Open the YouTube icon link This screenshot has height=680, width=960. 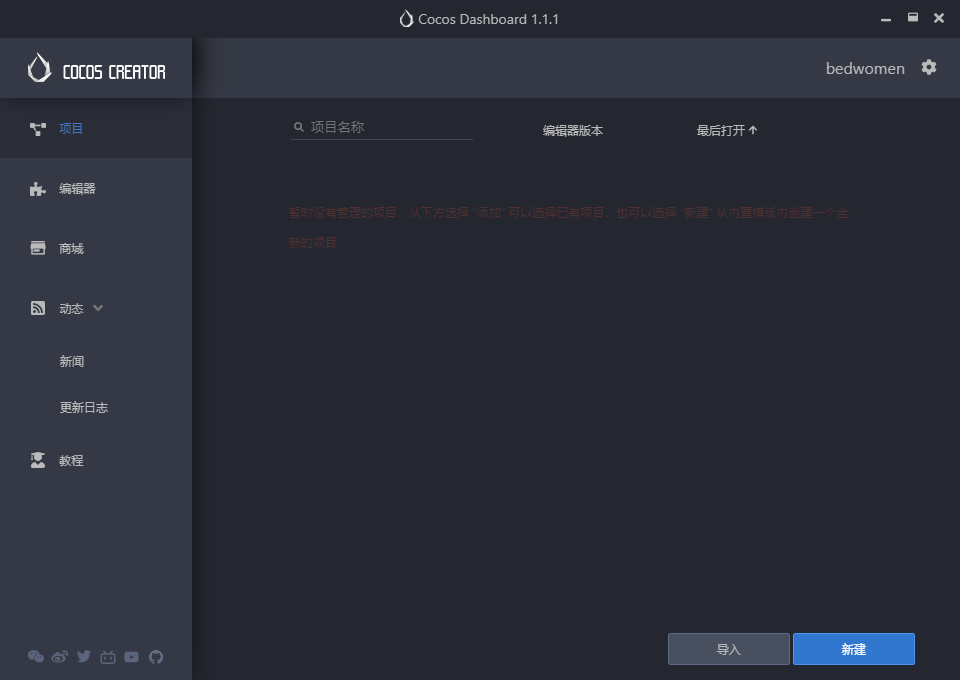(x=132, y=657)
